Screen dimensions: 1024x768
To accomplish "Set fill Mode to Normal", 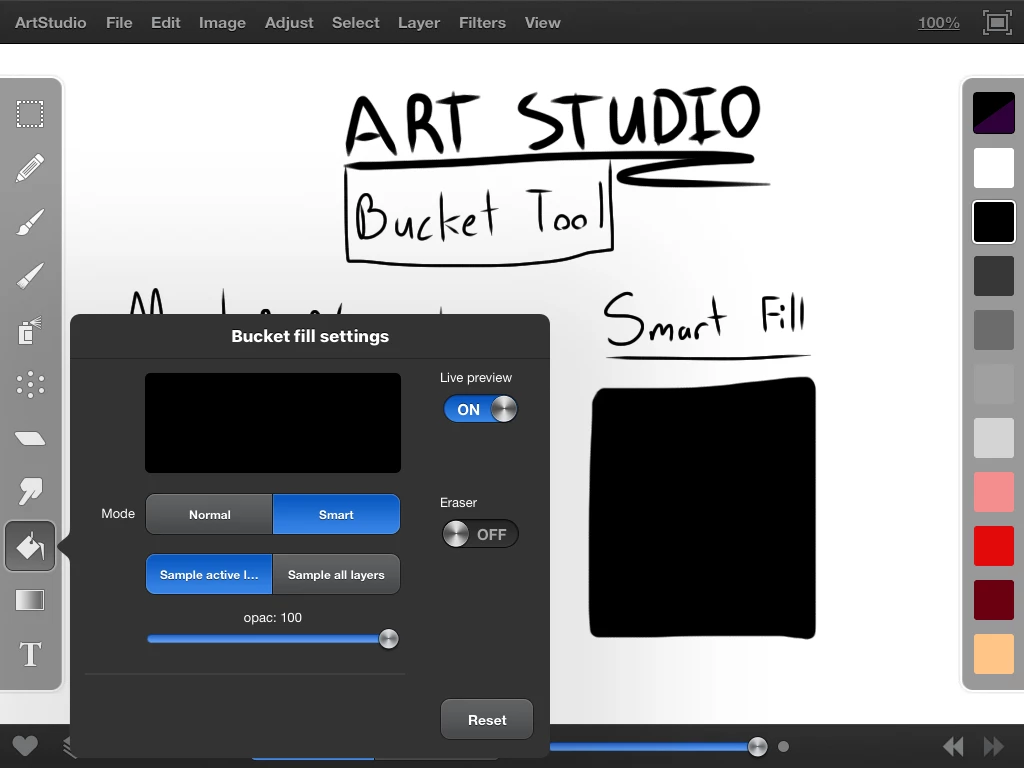I will coord(209,515).
